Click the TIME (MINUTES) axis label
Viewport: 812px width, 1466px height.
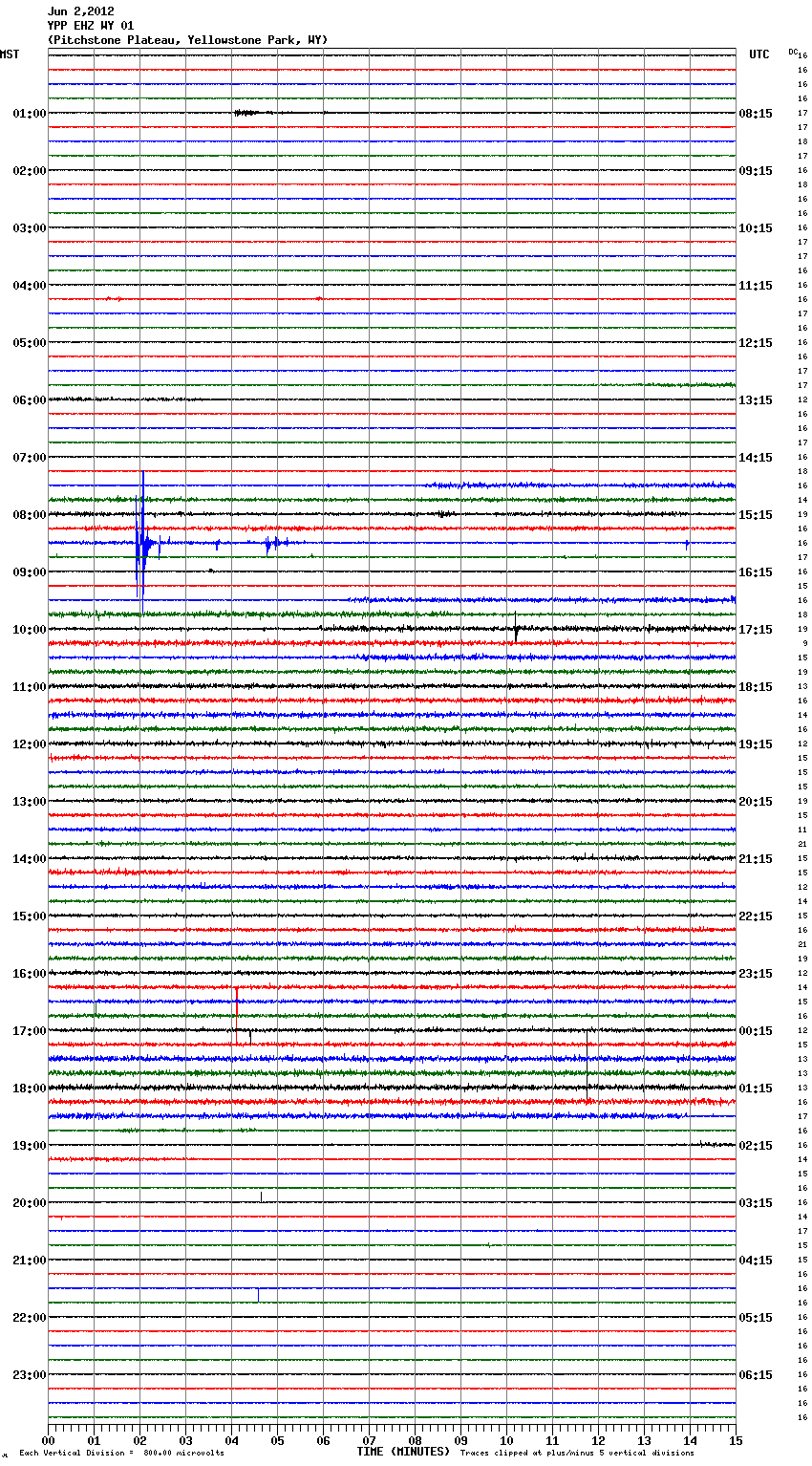pos(403,1452)
